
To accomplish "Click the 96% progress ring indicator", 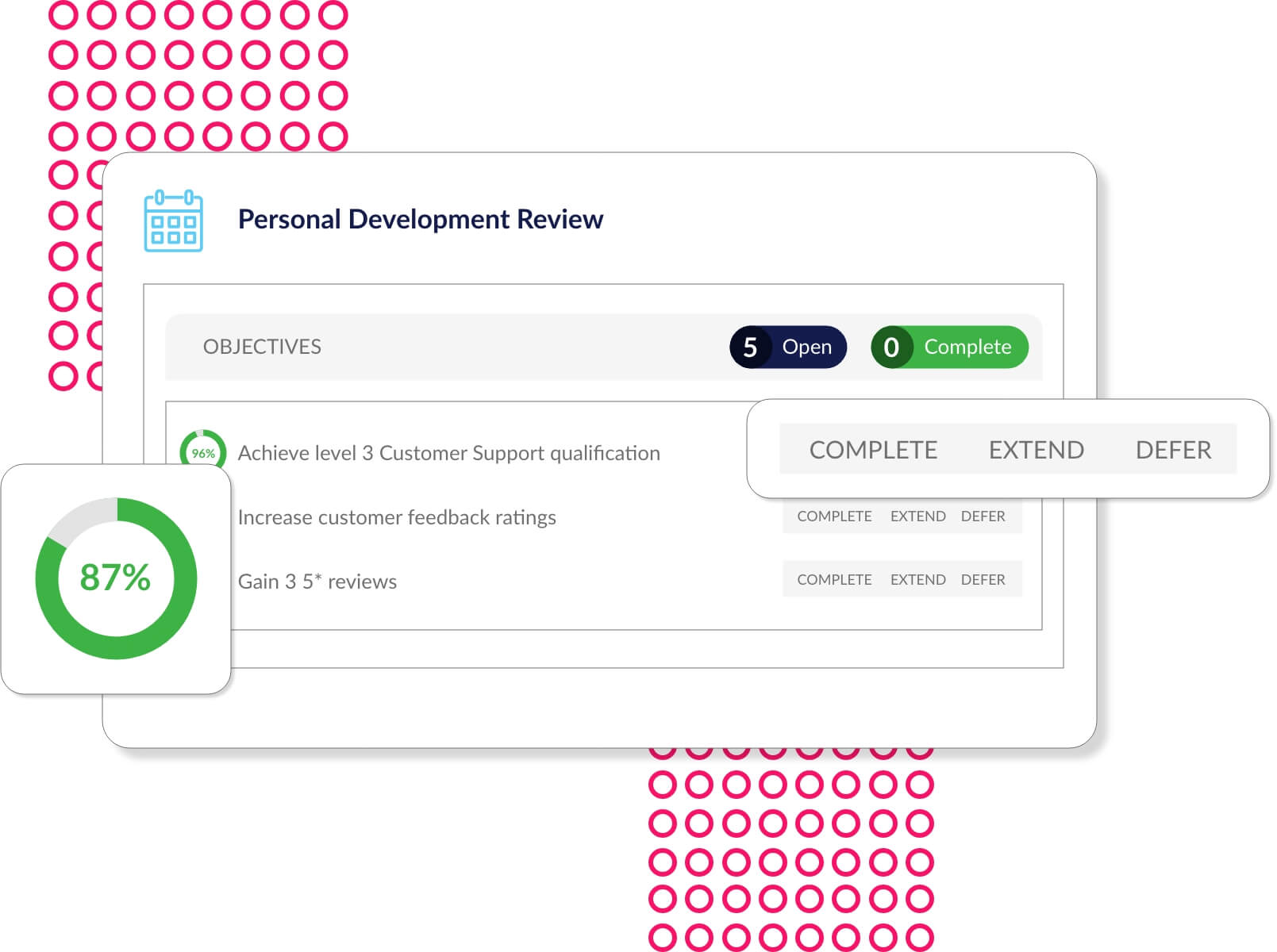I will point(203,449).
